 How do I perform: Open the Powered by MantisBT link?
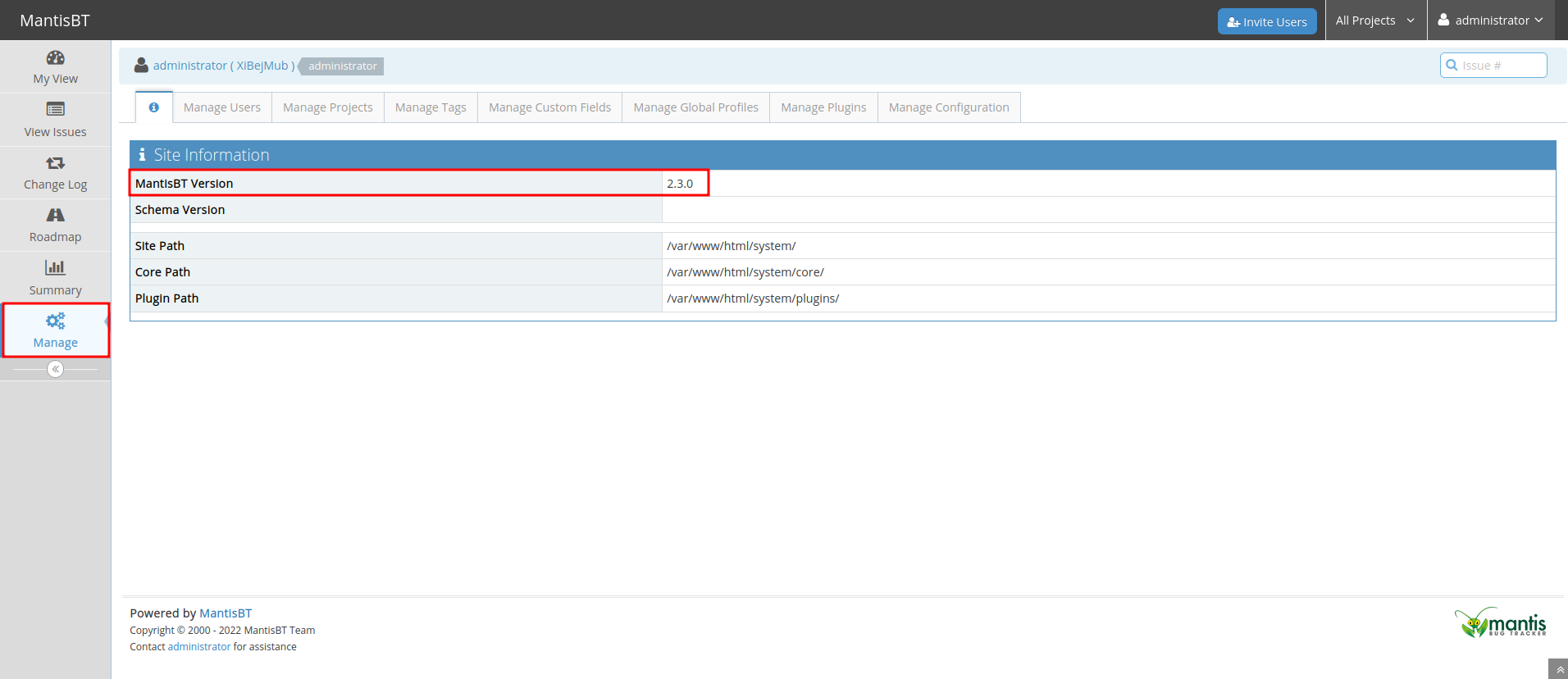coord(226,613)
